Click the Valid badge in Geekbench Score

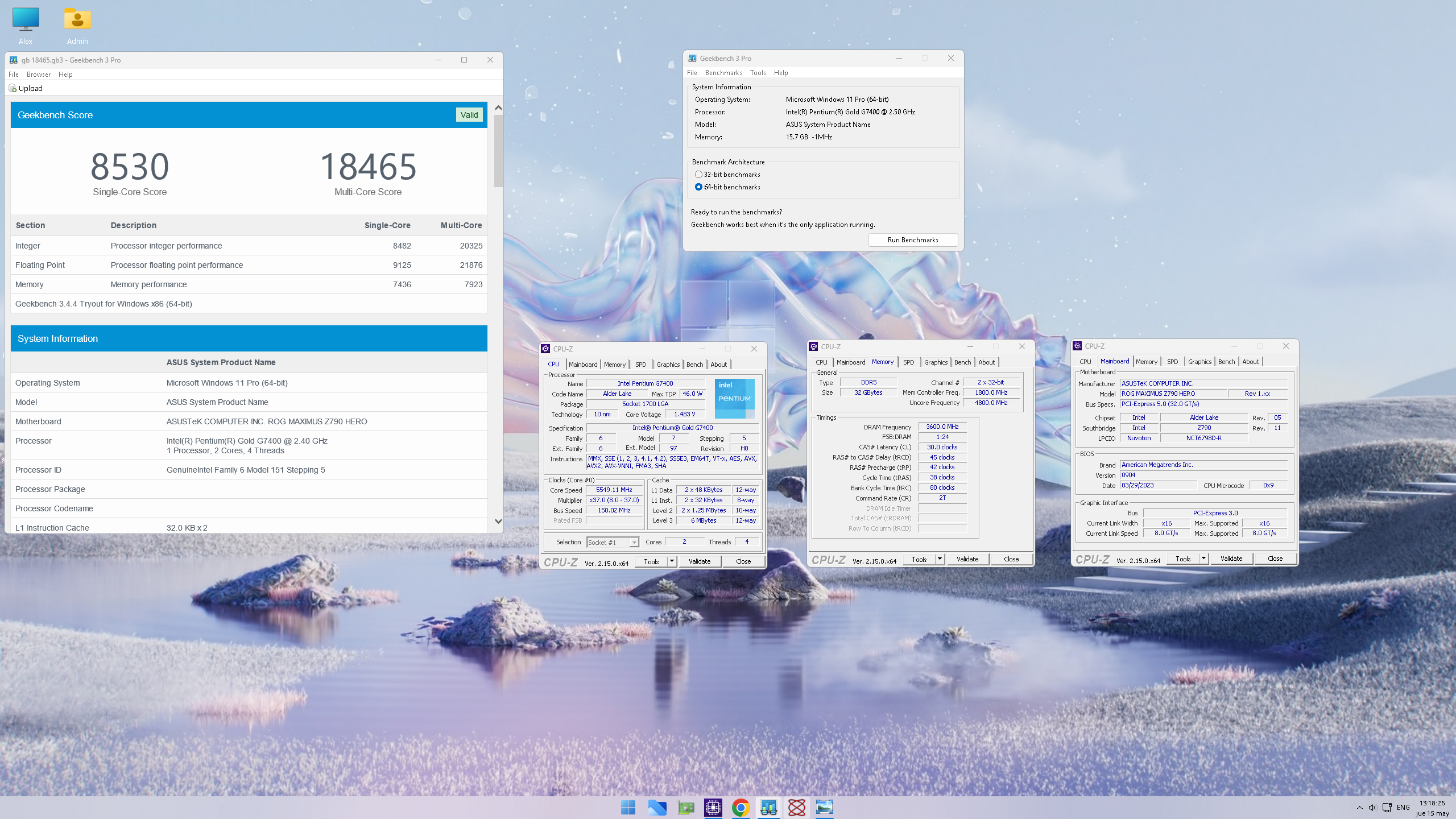click(x=469, y=115)
